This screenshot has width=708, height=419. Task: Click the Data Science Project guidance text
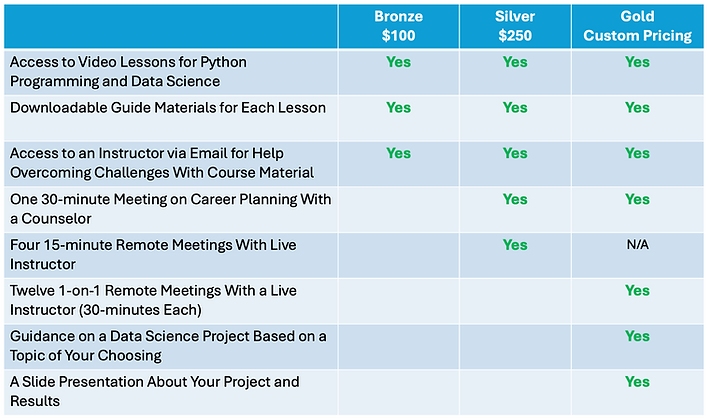tap(167, 345)
